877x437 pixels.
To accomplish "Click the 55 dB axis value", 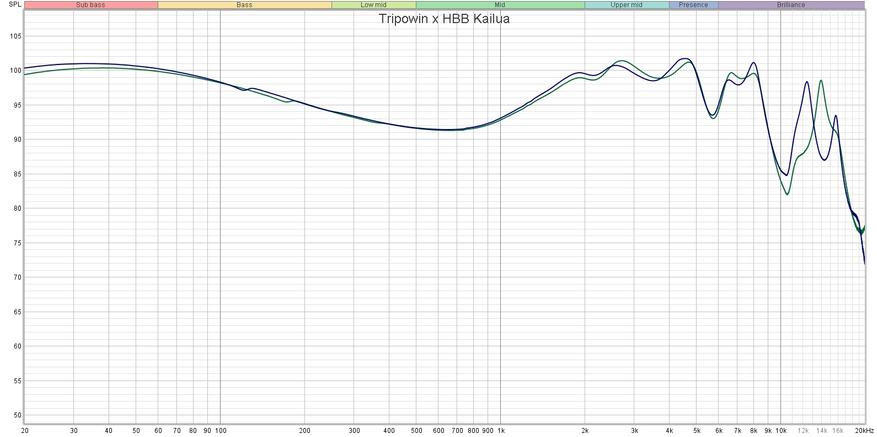I will pyautogui.click(x=17, y=381).
